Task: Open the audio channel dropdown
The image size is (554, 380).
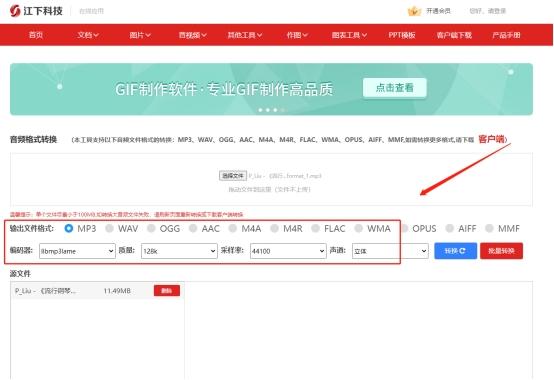Action: [390, 251]
